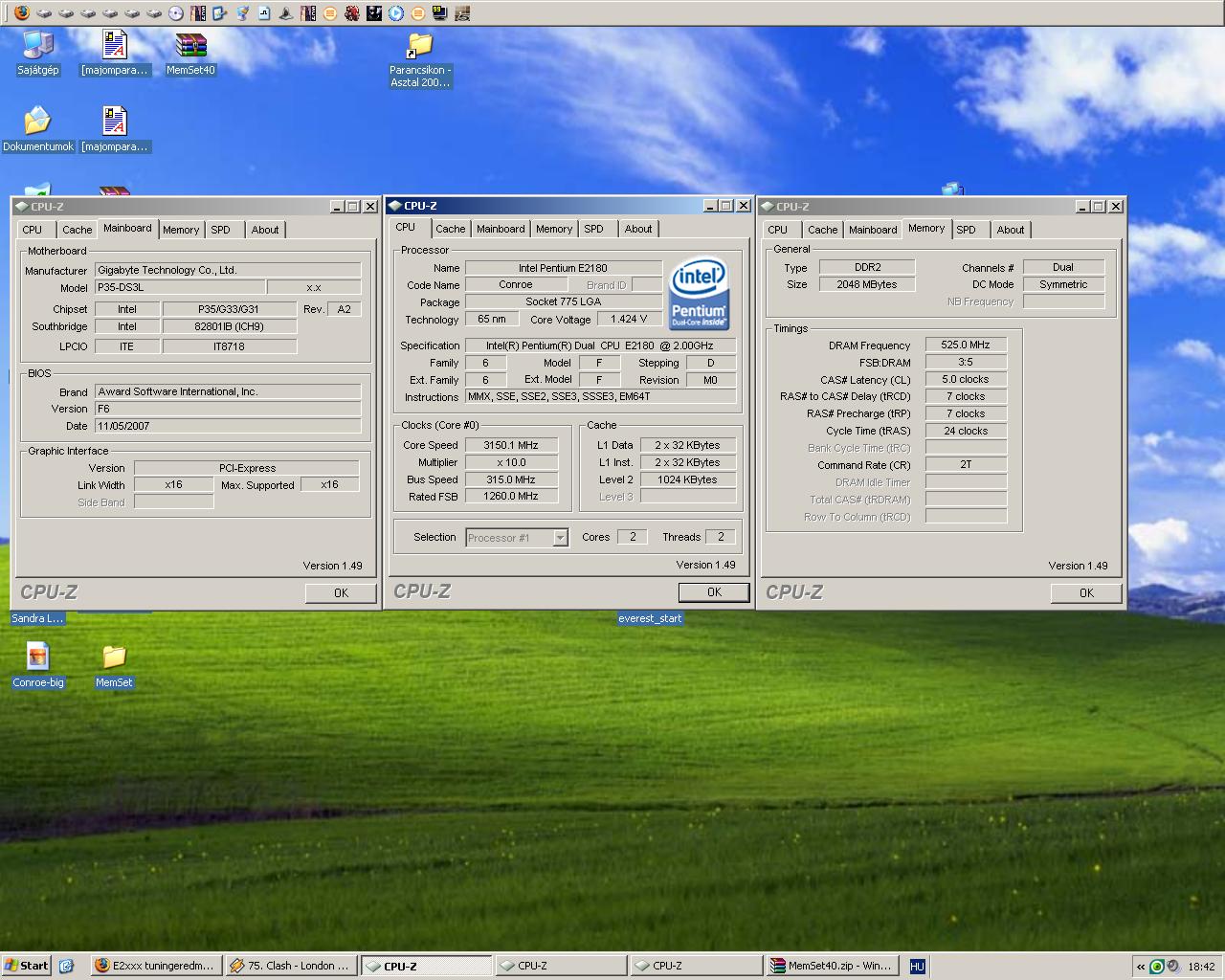Launch Firefox from the top toolbar
Screen dimensions: 1225x980
point(22,13)
